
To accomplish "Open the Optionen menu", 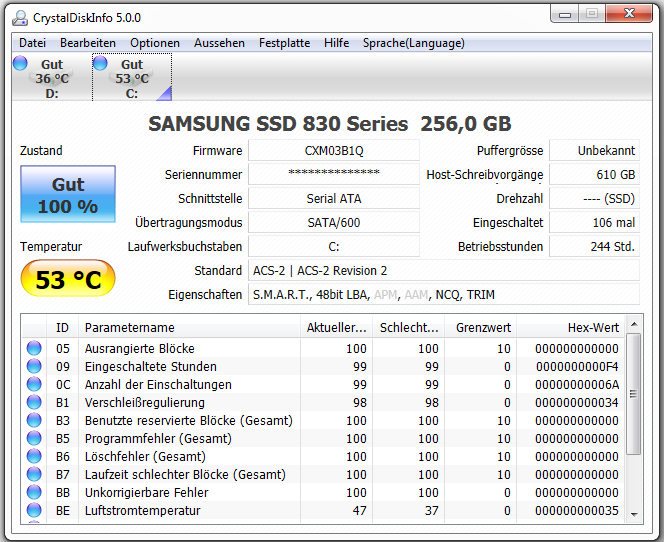I will tap(155, 43).
